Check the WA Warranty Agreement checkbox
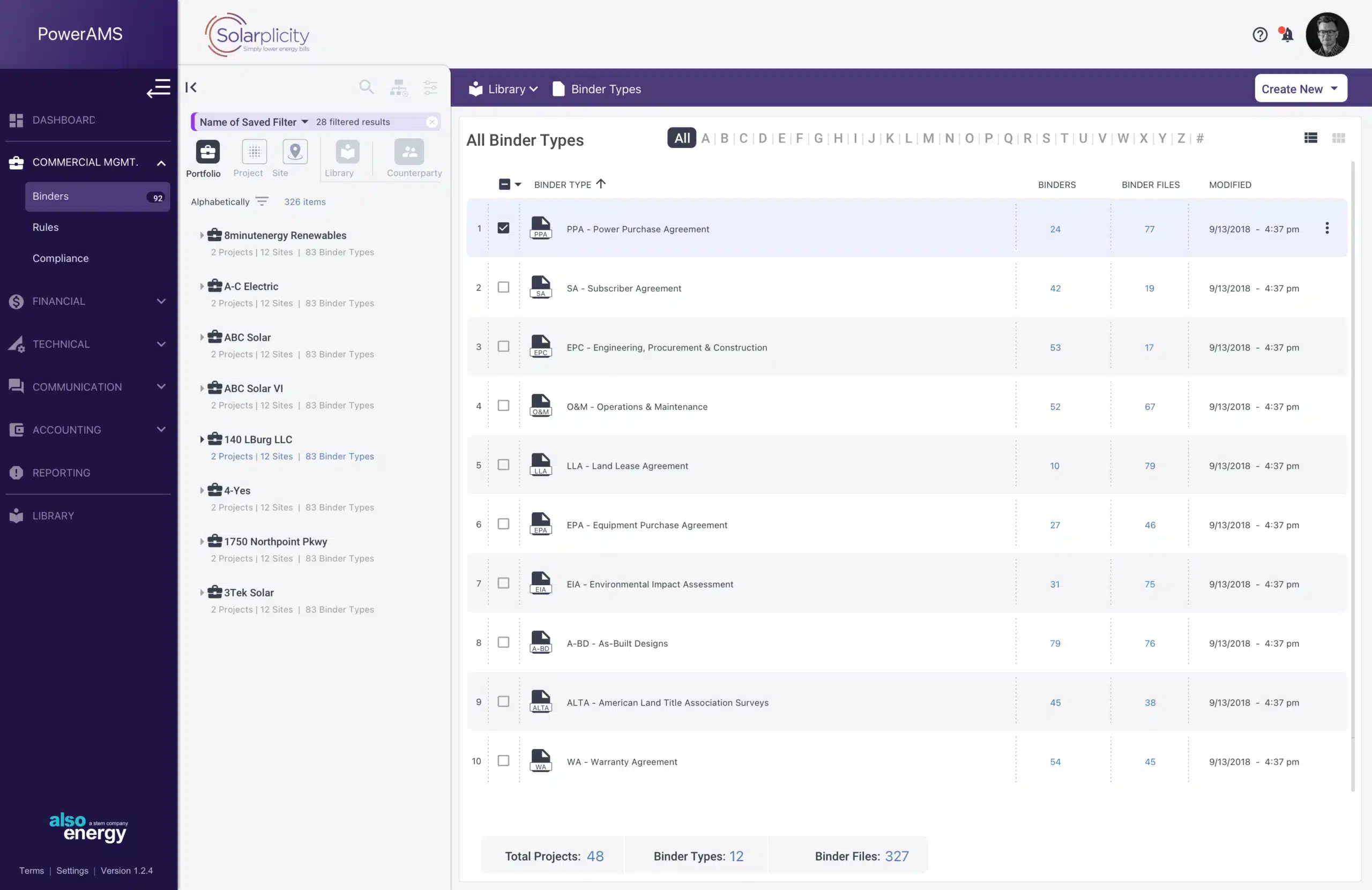1372x890 pixels. (503, 761)
